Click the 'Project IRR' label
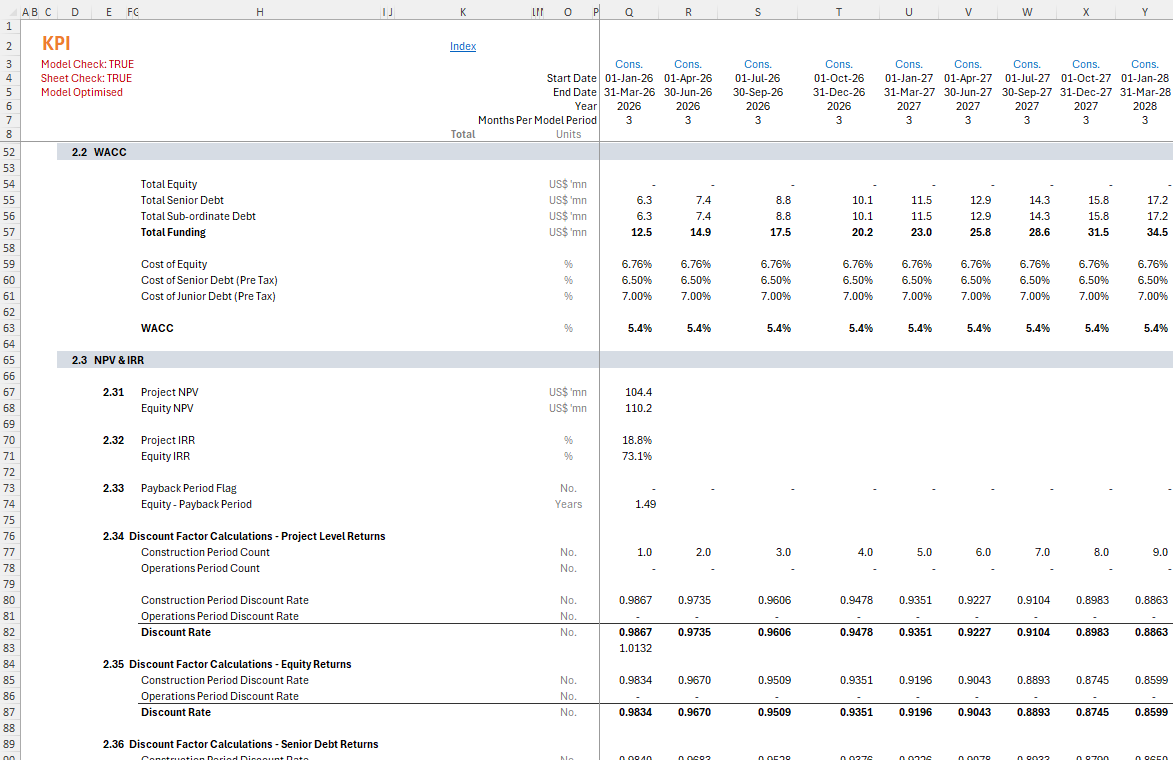This screenshot has width=1173, height=760. tap(168, 441)
